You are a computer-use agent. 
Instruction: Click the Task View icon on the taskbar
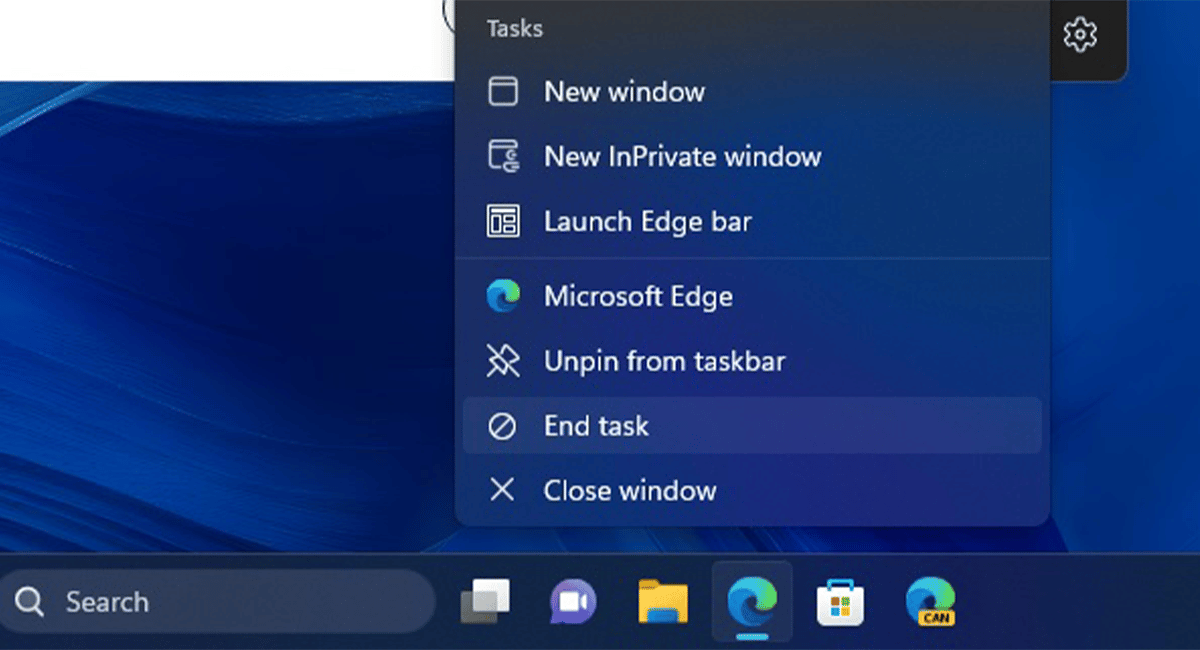click(x=485, y=601)
